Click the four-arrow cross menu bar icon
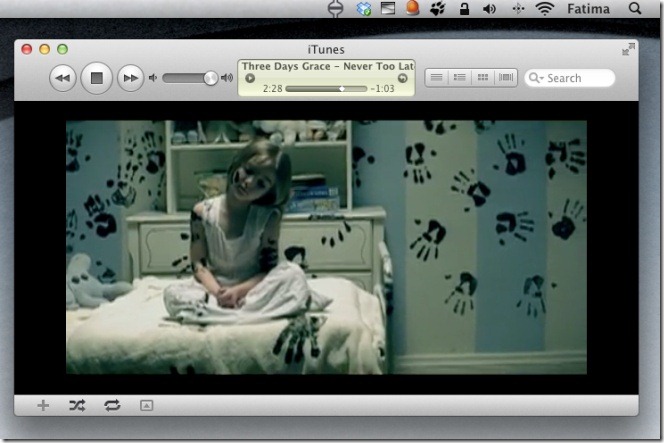This screenshot has height=443, width=664. click(518, 9)
